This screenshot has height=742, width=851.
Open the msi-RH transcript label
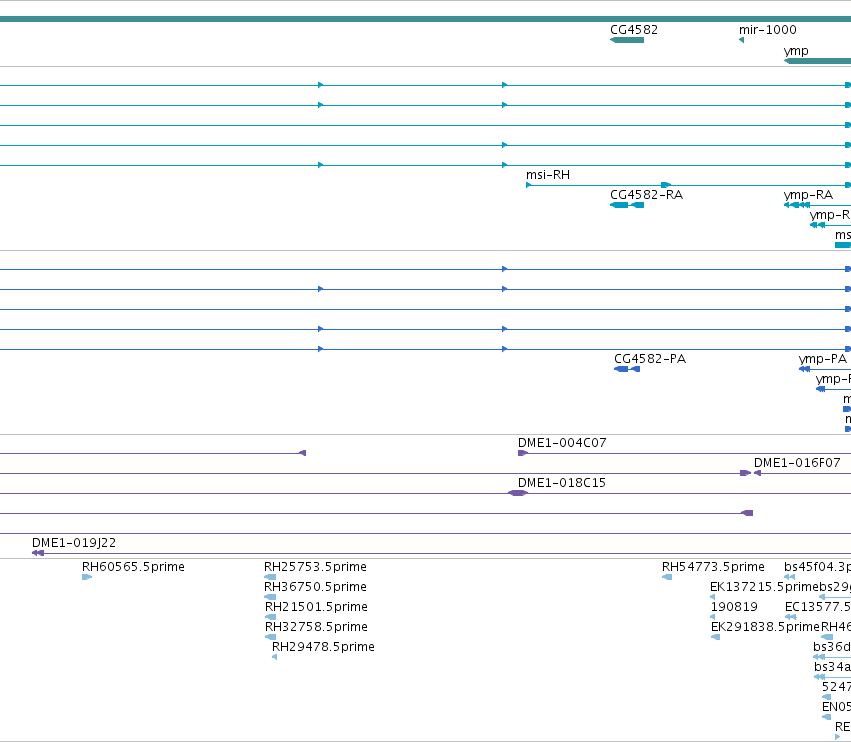pyautogui.click(x=548, y=175)
